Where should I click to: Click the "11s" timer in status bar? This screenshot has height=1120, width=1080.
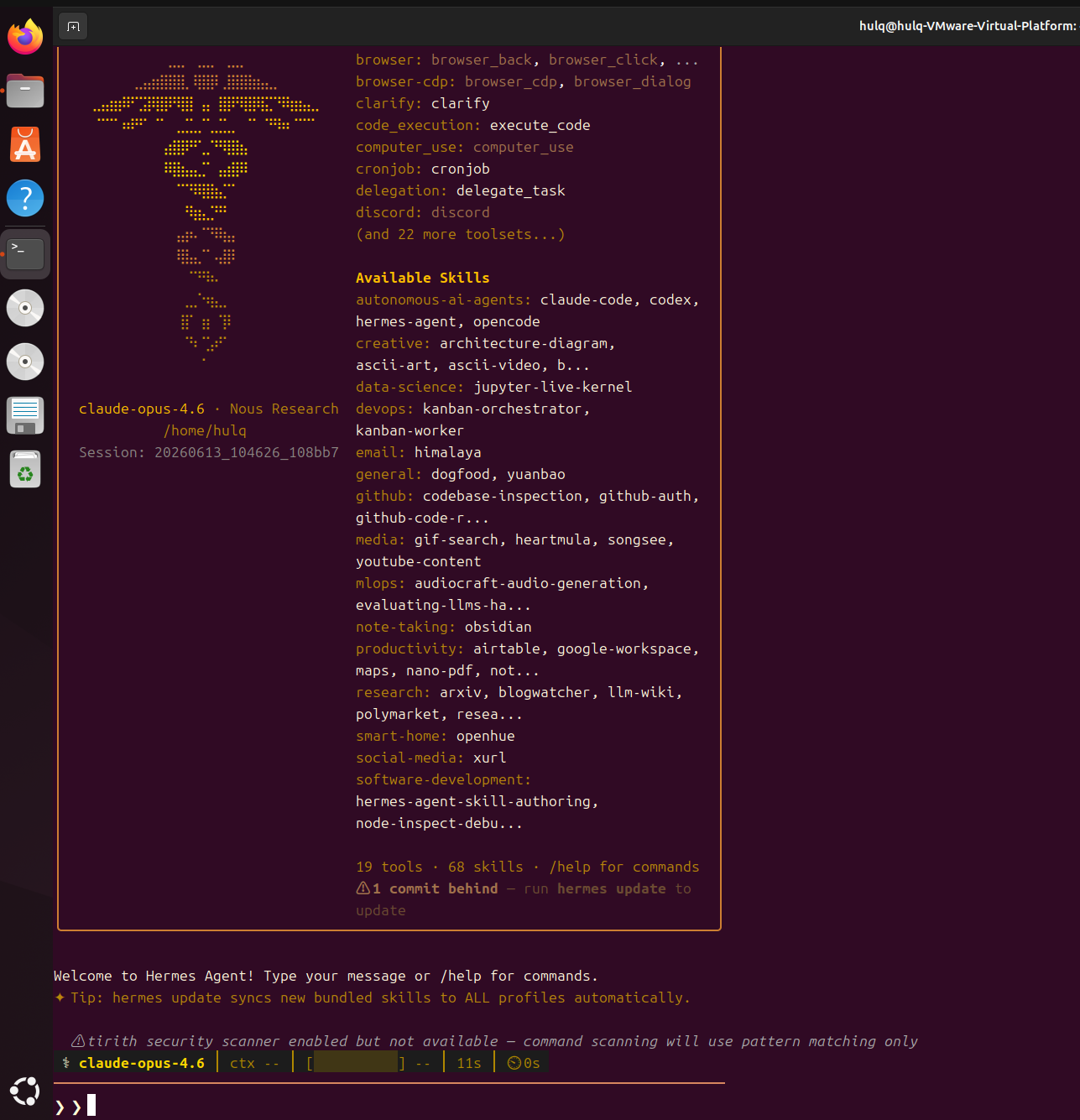[469, 1063]
